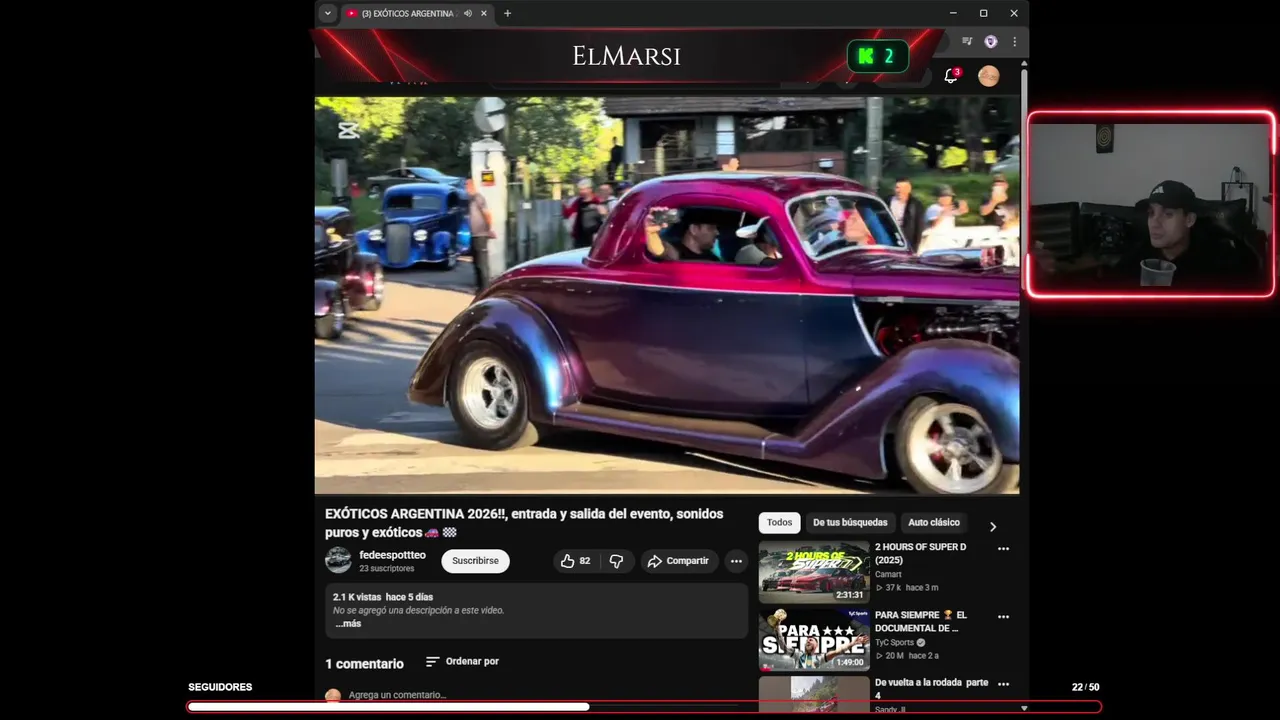Like the video with the thumbs-up
Image resolution: width=1280 pixels, height=720 pixels.
(x=575, y=561)
